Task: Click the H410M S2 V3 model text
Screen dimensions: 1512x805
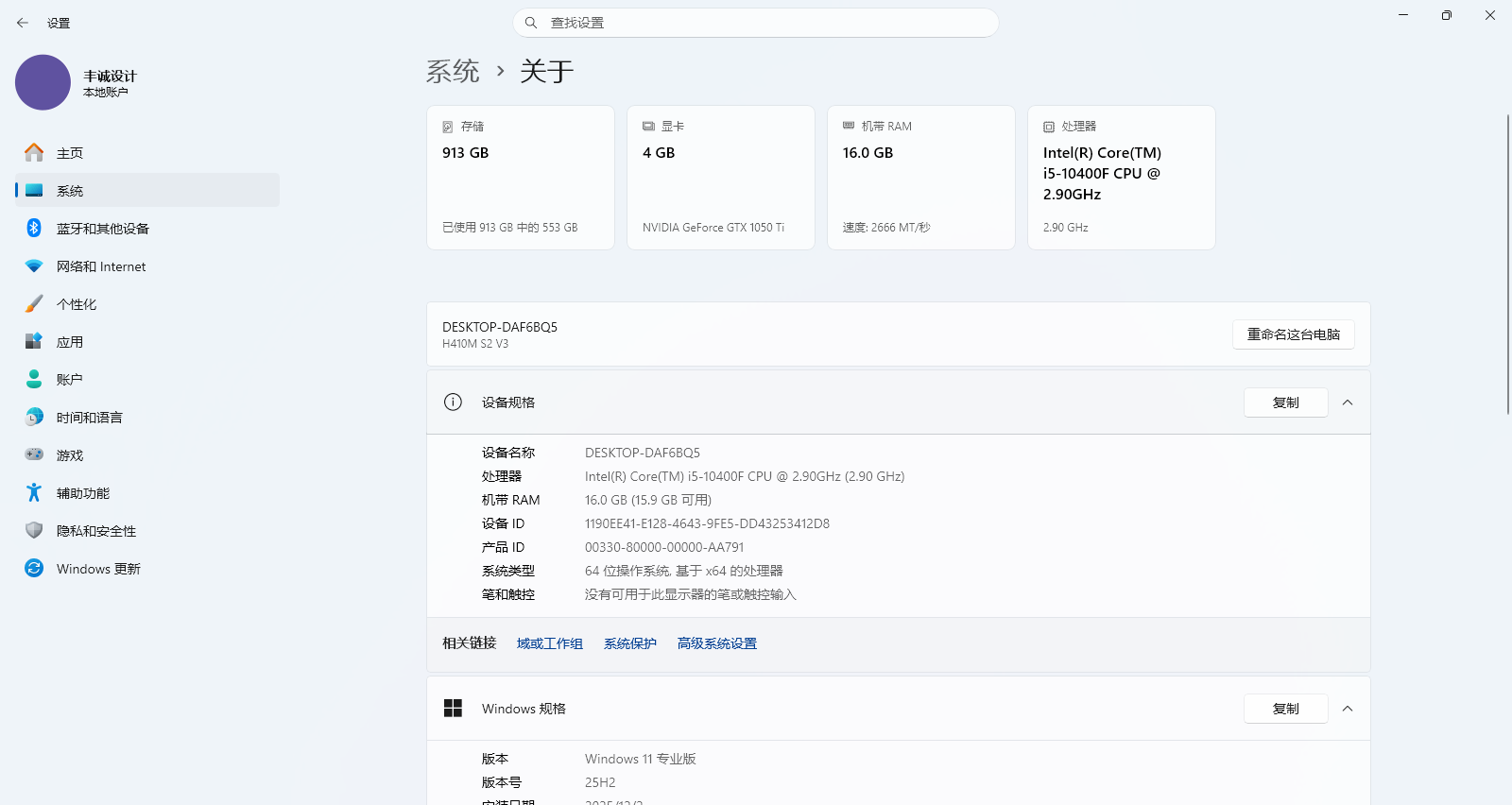Action: coord(475,344)
